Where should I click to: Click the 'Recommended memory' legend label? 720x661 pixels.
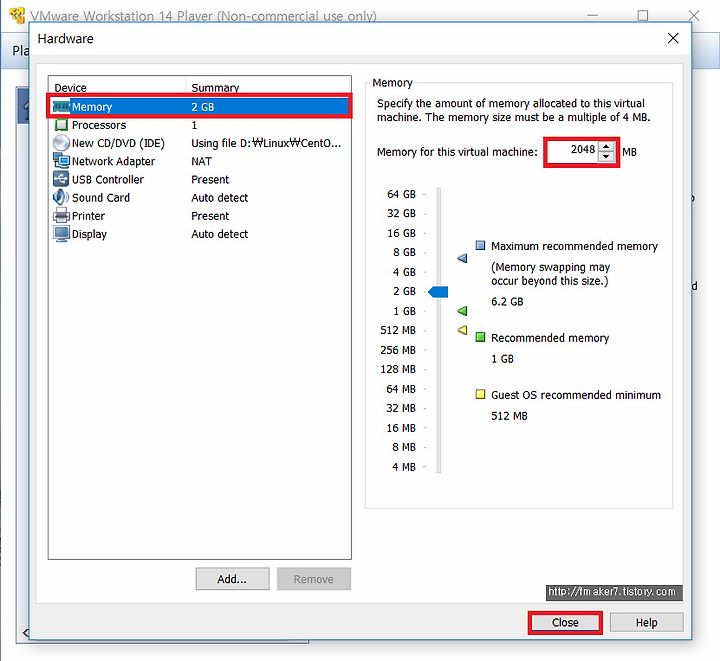[550, 338]
